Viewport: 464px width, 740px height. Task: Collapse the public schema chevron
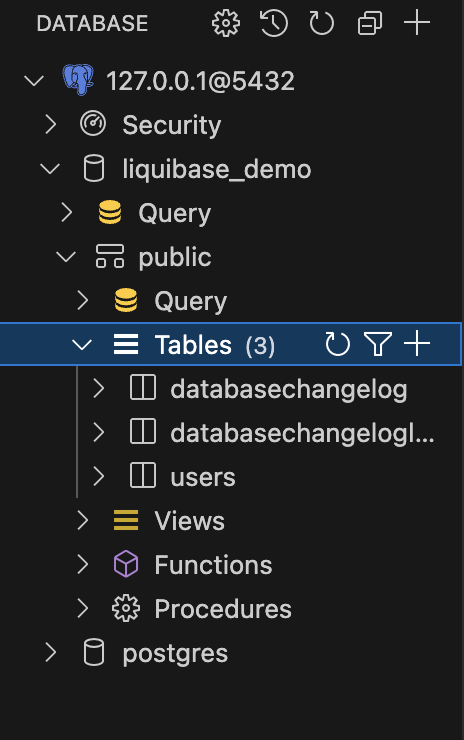tap(66, 257)
